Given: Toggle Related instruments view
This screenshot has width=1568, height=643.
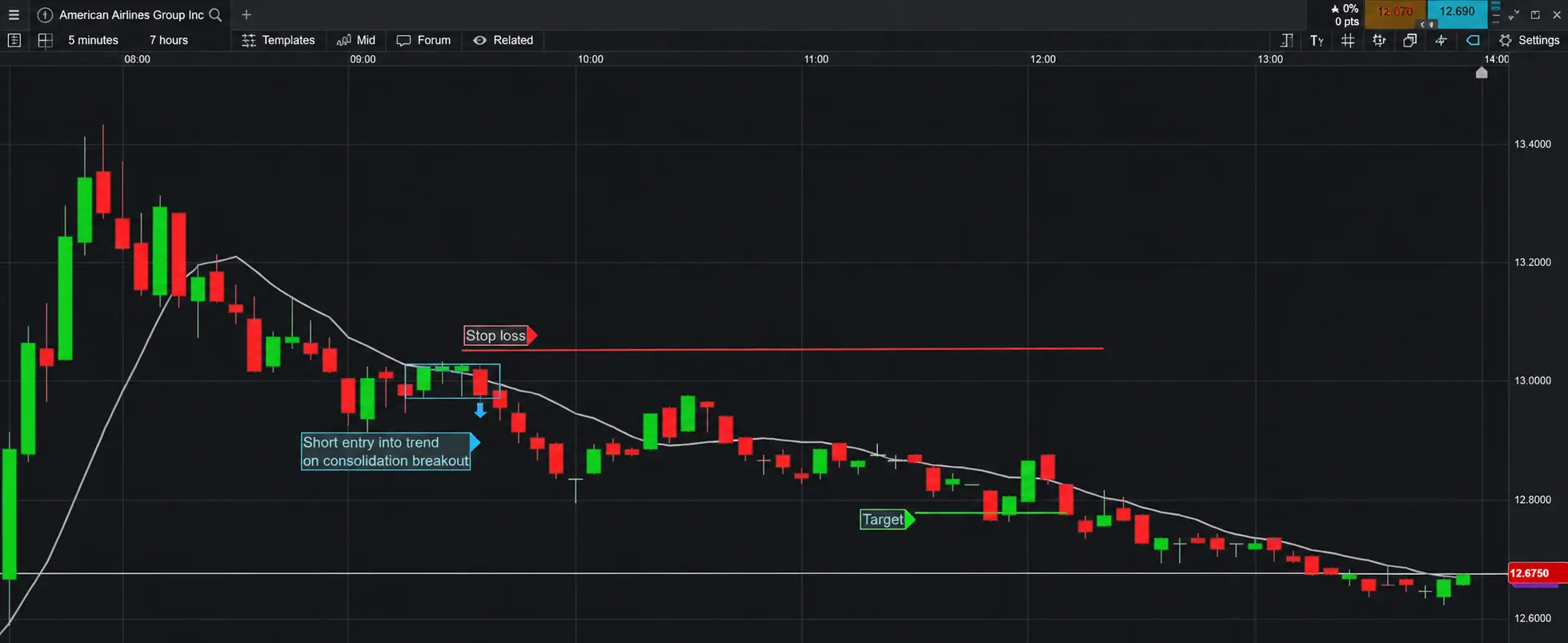Looking at the screenshot, I should point(503,40).
